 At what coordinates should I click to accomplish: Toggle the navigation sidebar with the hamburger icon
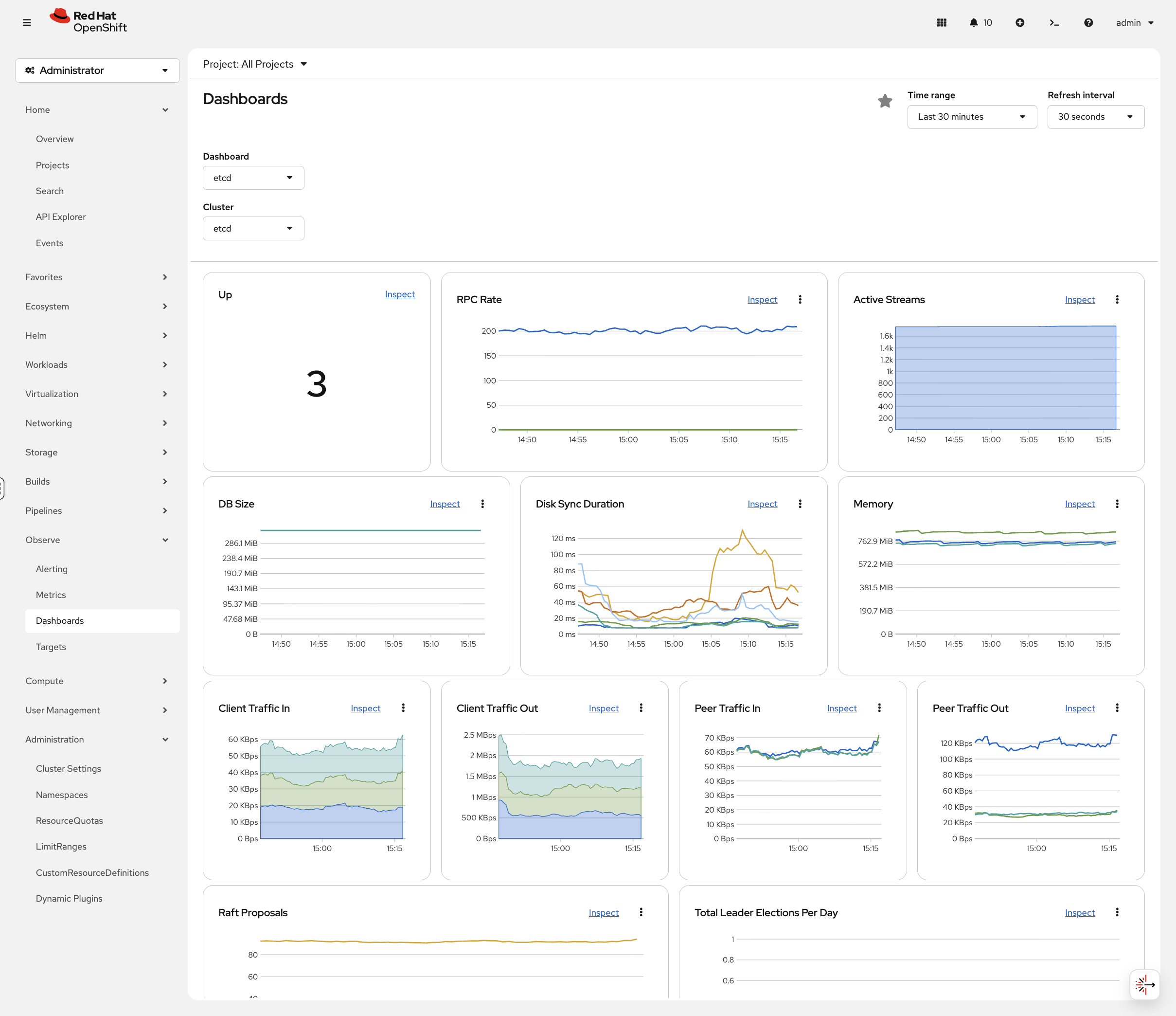tap(27, 22)
